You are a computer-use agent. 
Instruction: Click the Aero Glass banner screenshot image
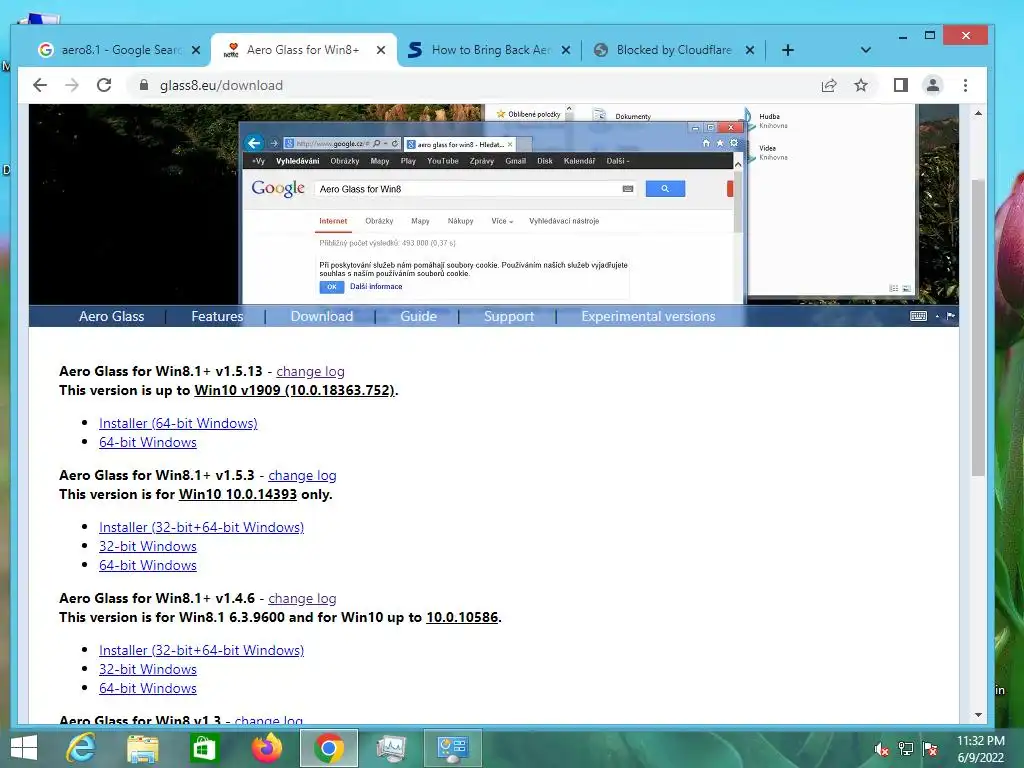pos(494,204)
